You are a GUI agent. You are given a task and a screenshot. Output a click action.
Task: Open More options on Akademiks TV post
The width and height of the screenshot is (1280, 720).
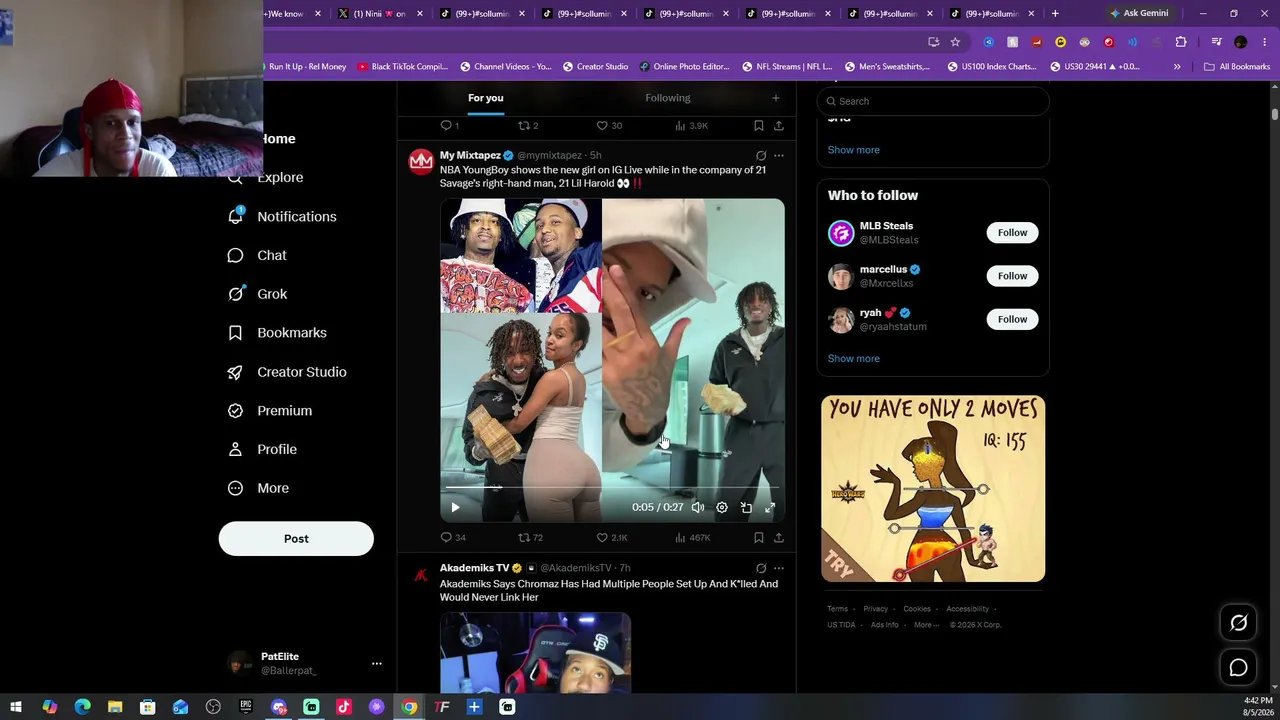[x=779, y=568]
